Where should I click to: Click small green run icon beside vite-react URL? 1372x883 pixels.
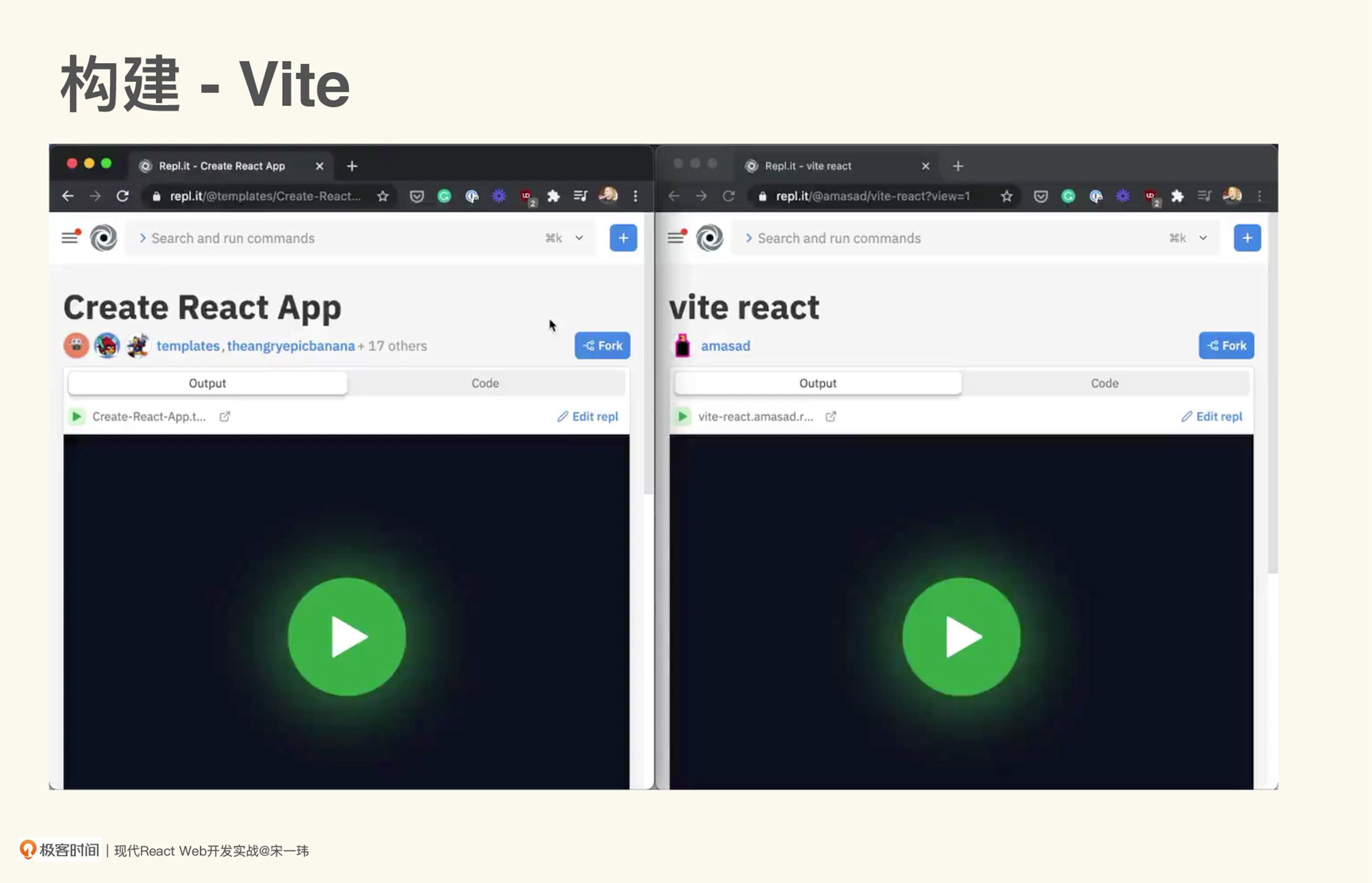(x=683, y=416)
